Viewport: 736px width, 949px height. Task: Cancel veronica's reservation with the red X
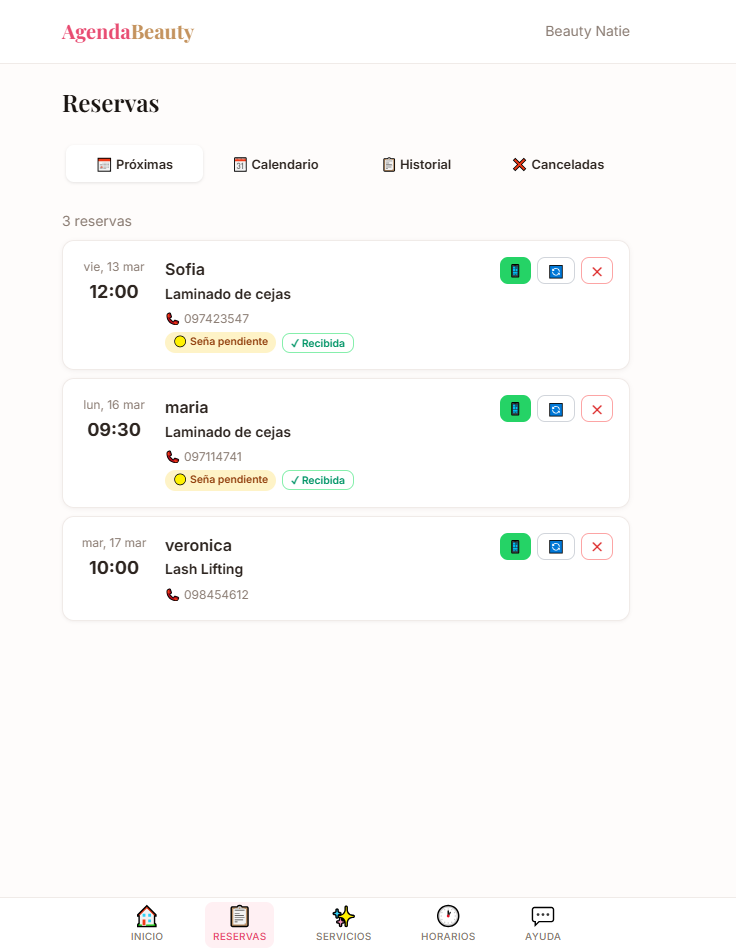[597, 546]
